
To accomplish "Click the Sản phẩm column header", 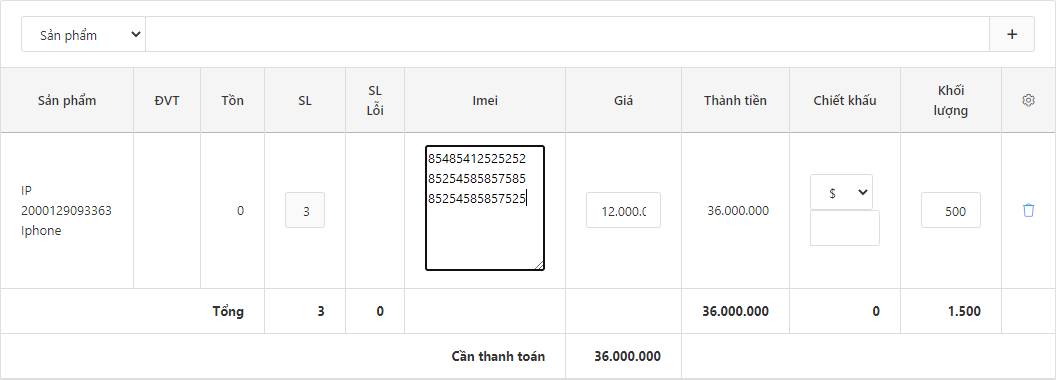I will 67,100.
